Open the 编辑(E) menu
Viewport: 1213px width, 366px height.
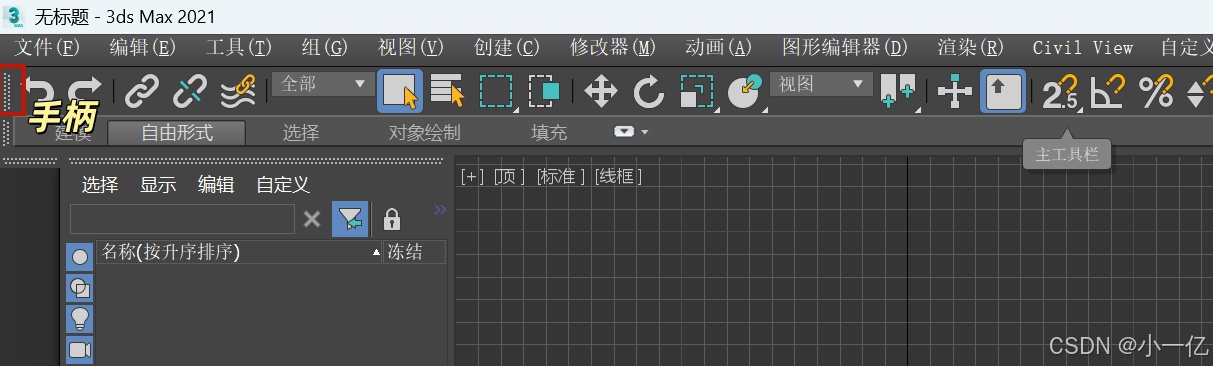142,48
